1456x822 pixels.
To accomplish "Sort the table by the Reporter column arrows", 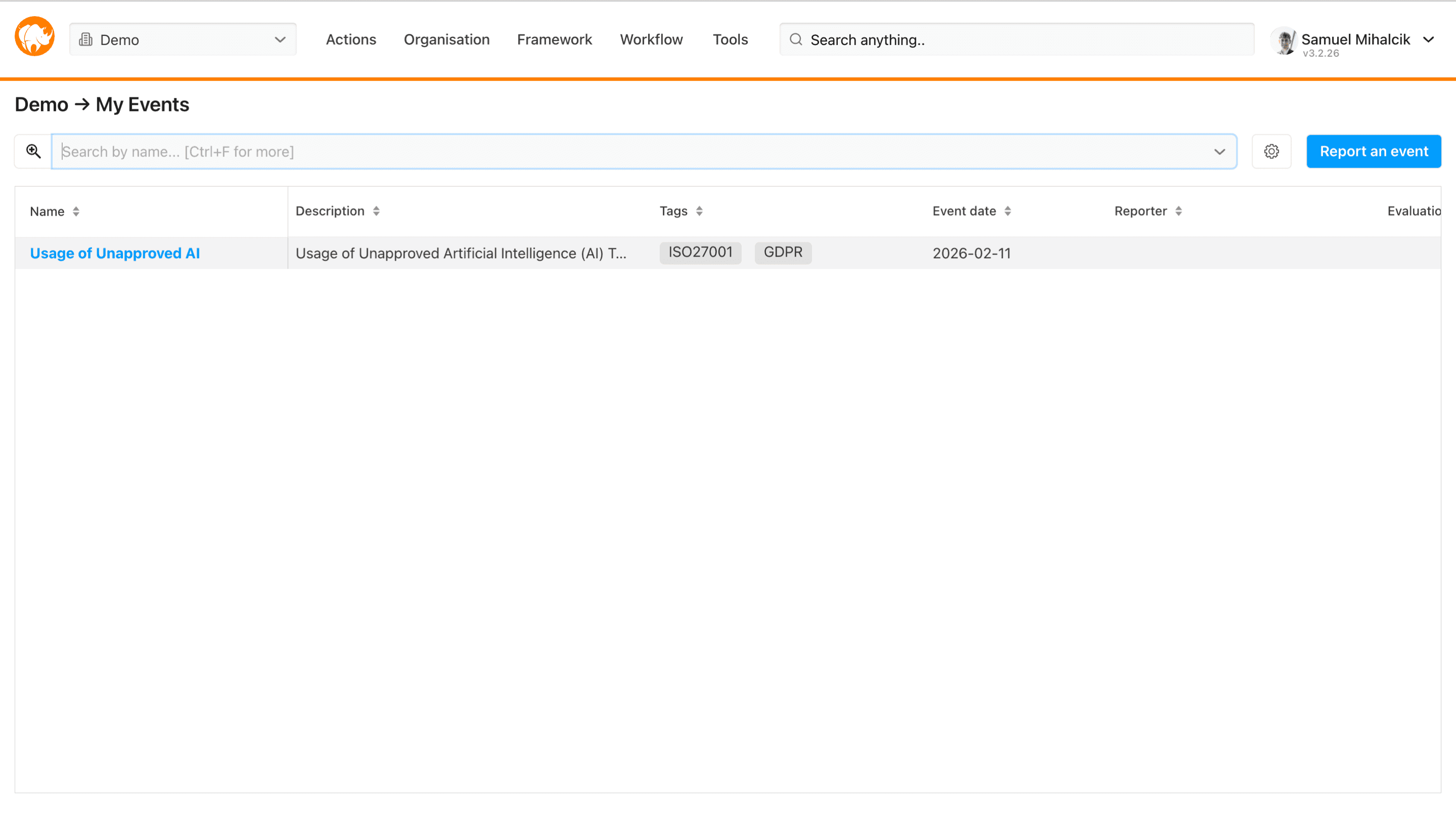I will (x=1179, y=211).
